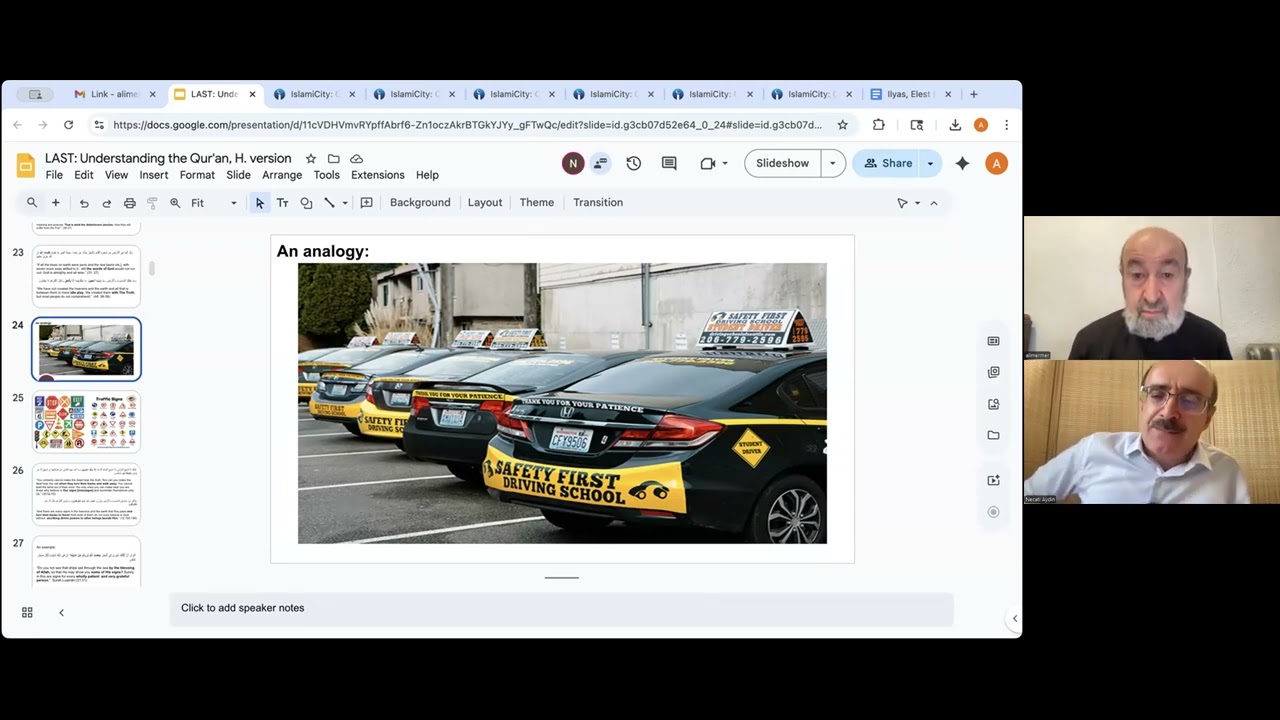Select slide 26 thumbnail
The width and height of the screenshot is (1280, 720).
pyautogui.click(x=87, y=495)
